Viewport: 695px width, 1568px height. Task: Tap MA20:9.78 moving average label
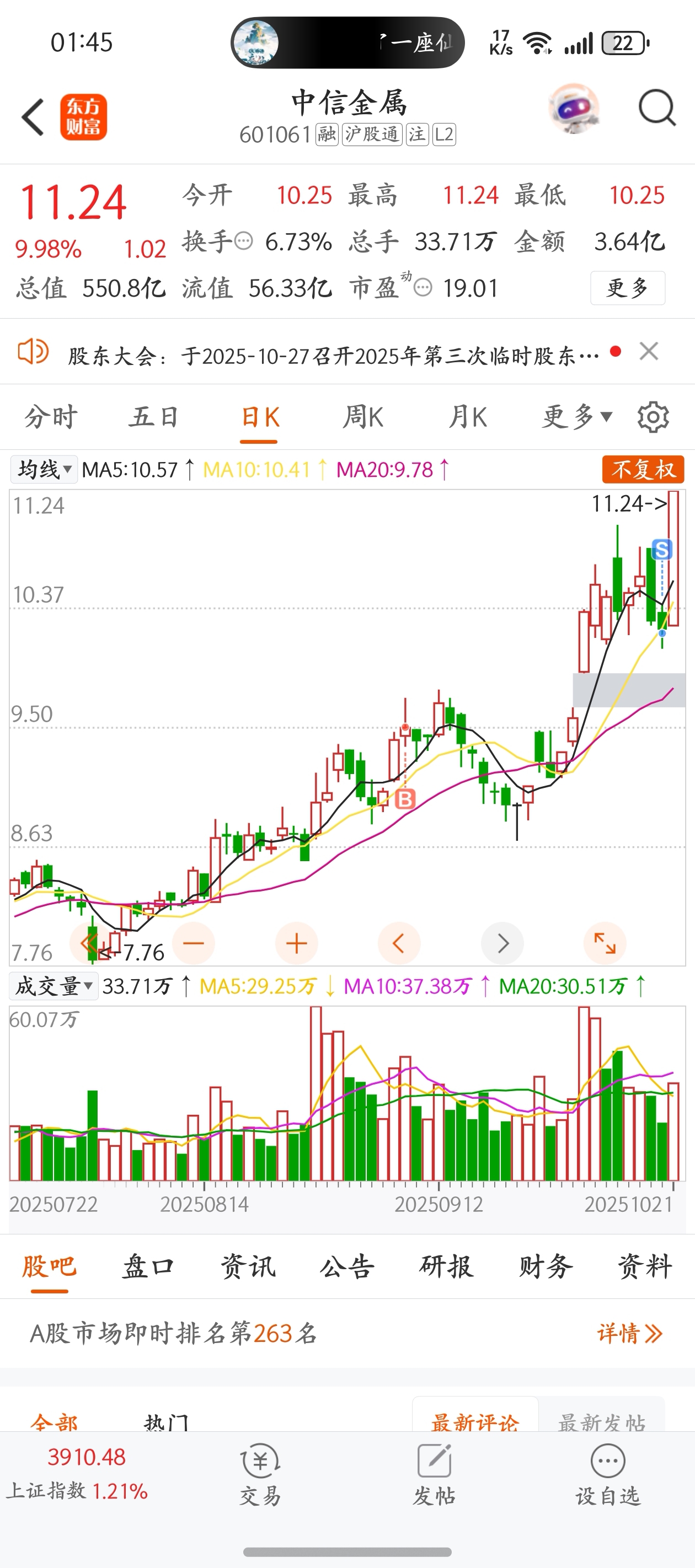(x=393, y=469)
